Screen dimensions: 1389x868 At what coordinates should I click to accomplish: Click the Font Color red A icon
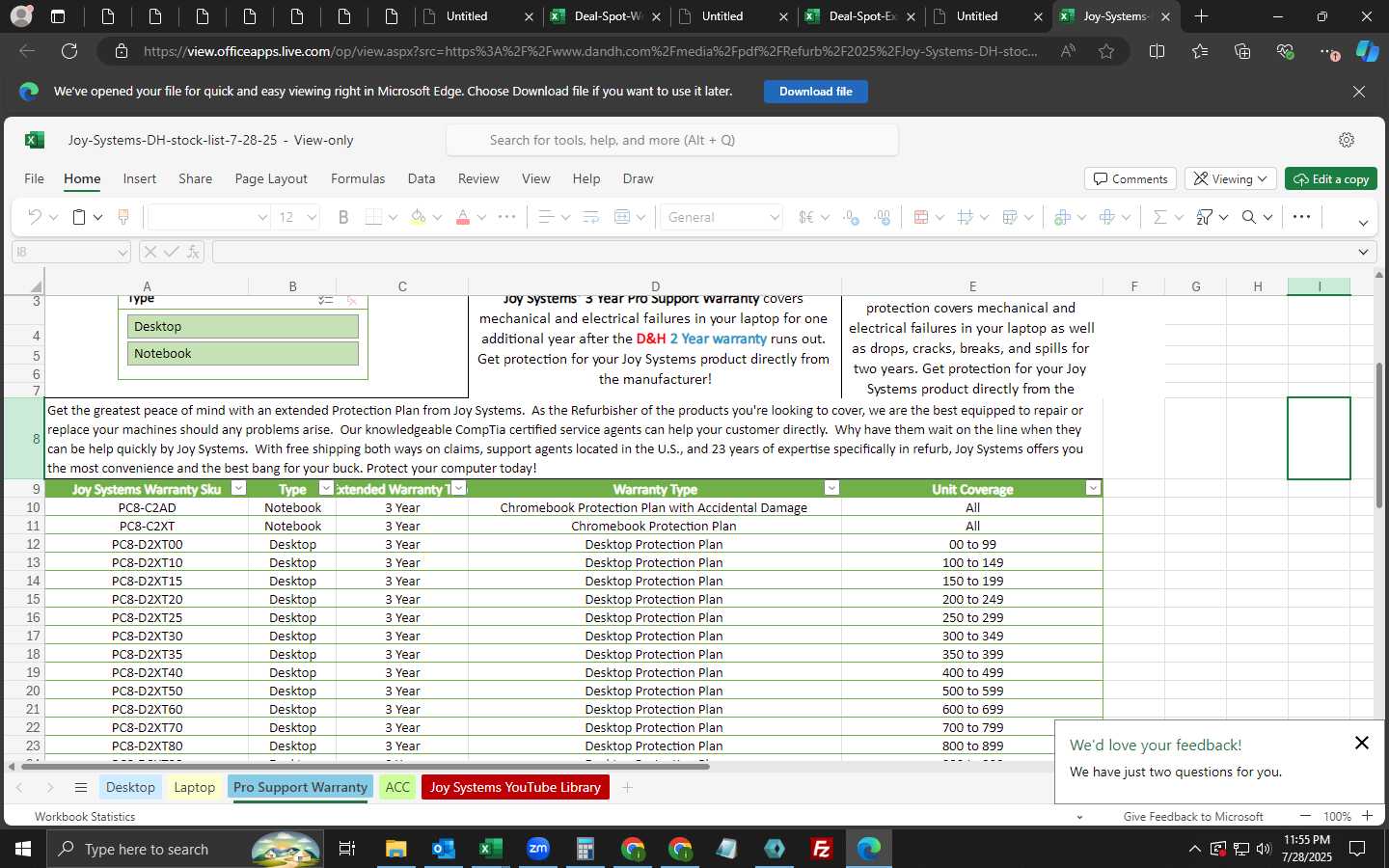click(x=463, y=217)
